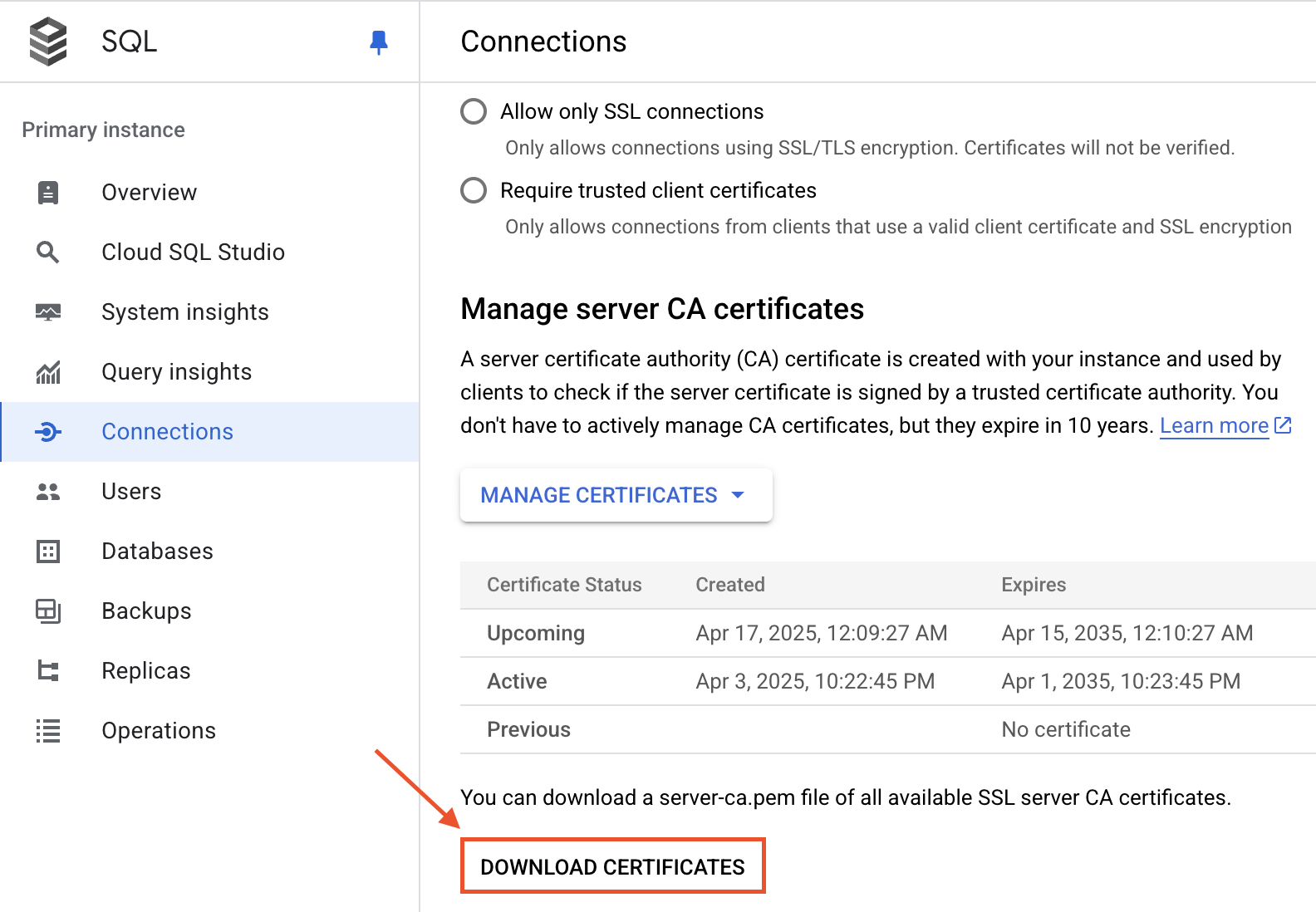Image resolution: width=1316 pixels, height=912 pixels.
Task: Follow the Learn more link
Action: 1214,425
